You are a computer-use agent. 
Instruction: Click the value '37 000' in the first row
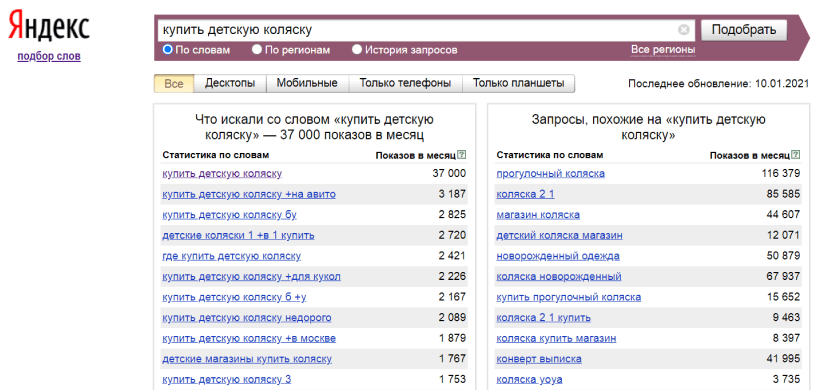pyautogui.click(x=449, y=173)
